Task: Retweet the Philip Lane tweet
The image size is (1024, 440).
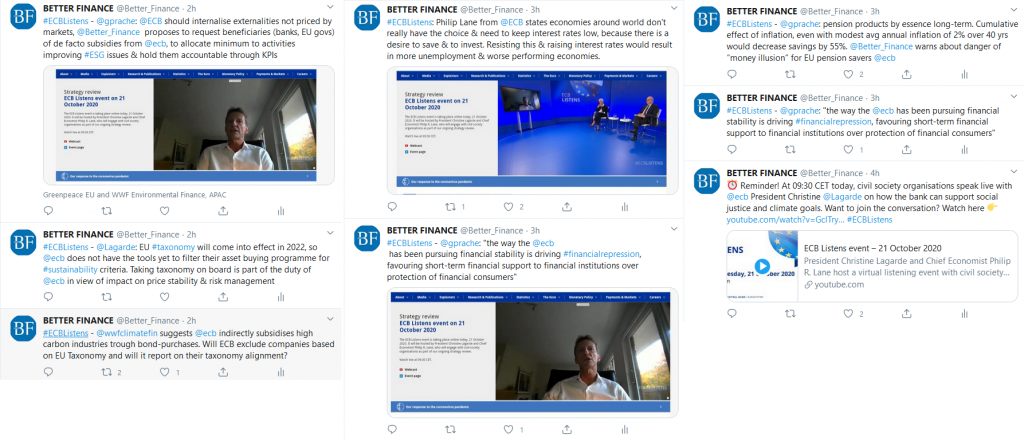Action: tap(450, 206)
